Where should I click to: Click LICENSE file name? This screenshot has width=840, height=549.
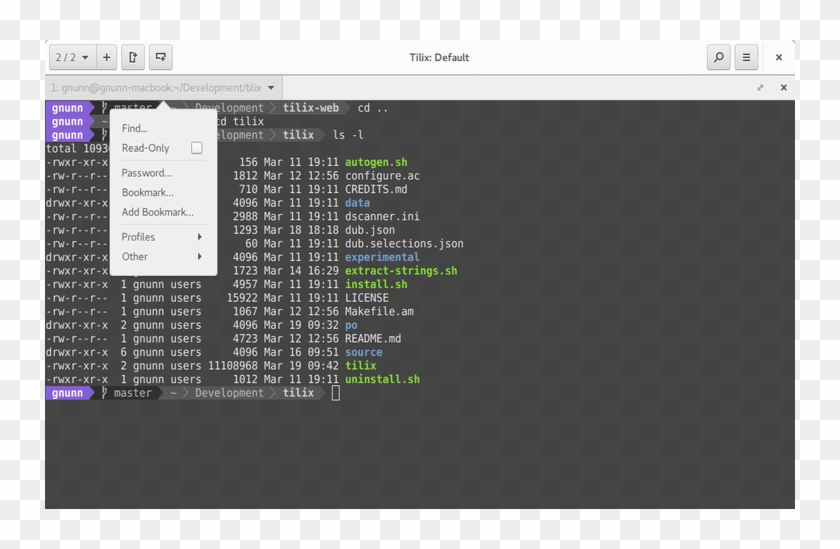(366, 298)
